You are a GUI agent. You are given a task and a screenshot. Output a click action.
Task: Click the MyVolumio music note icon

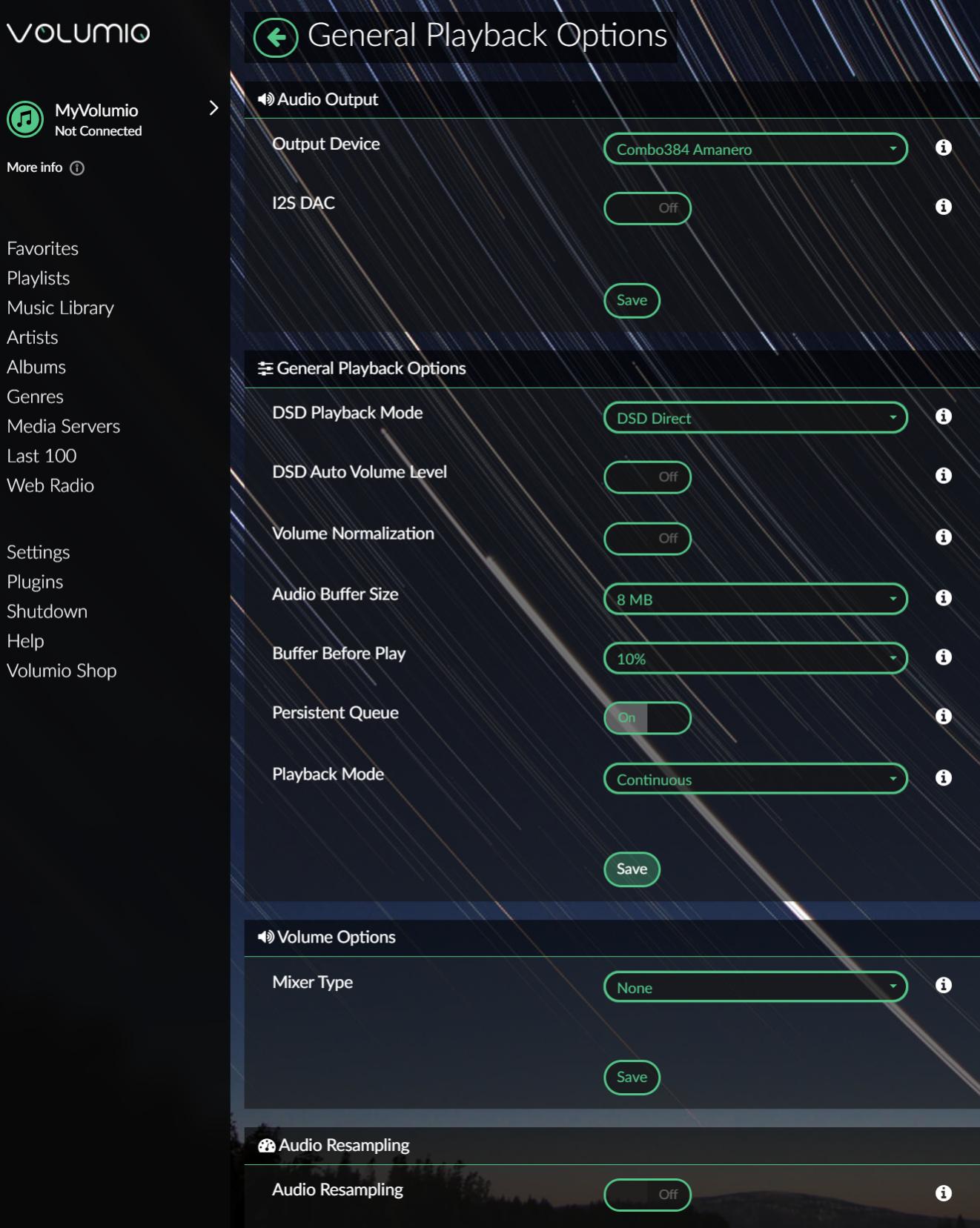(x=25, y=119)
